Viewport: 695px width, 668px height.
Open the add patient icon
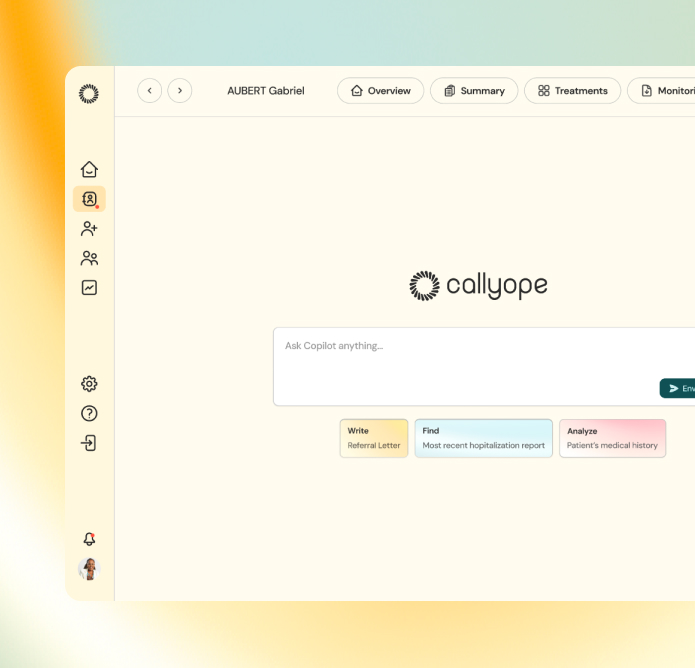pos(89,229)
